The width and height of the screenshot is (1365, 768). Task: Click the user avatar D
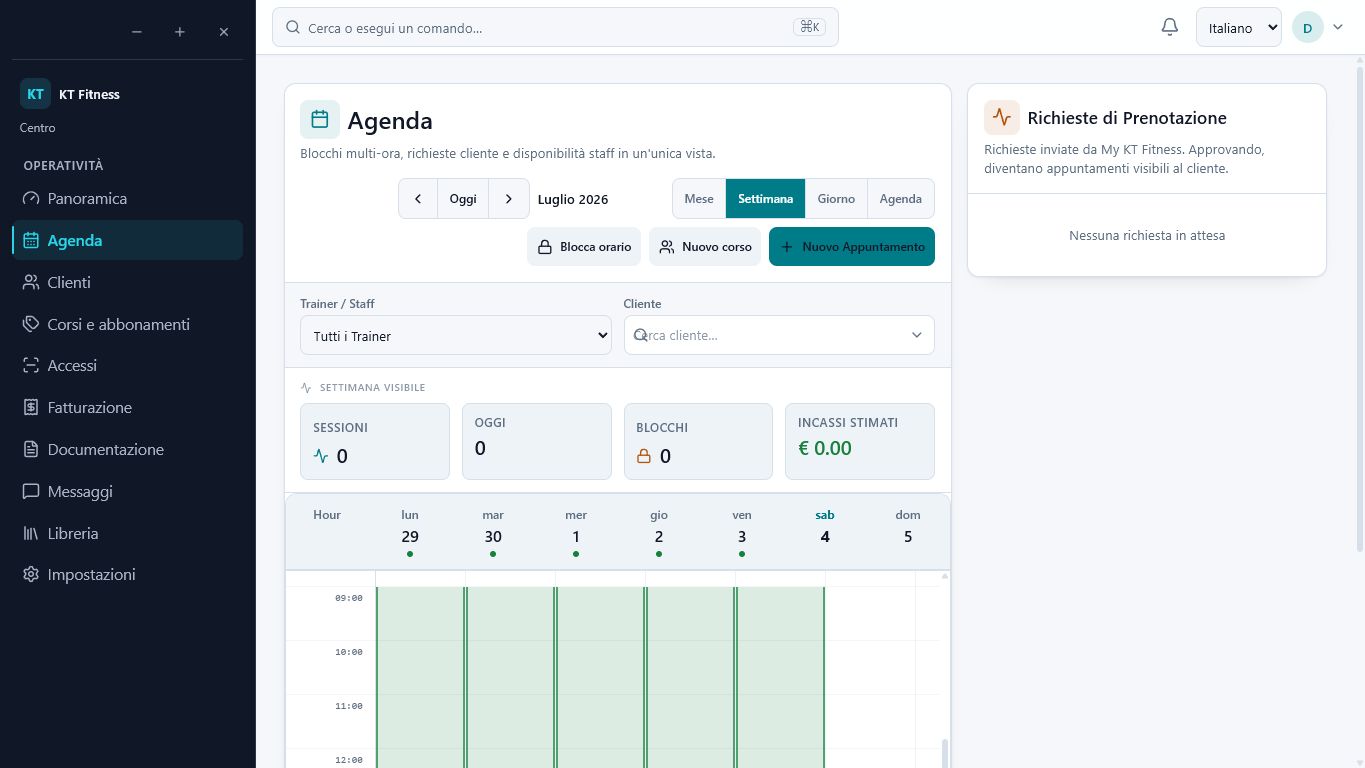1308,28
